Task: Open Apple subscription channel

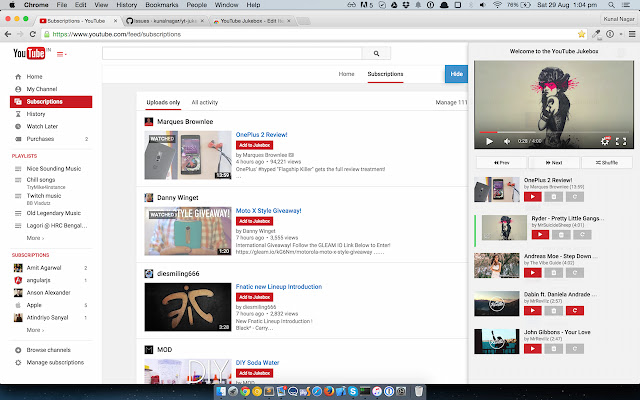Action: point(34,305)
